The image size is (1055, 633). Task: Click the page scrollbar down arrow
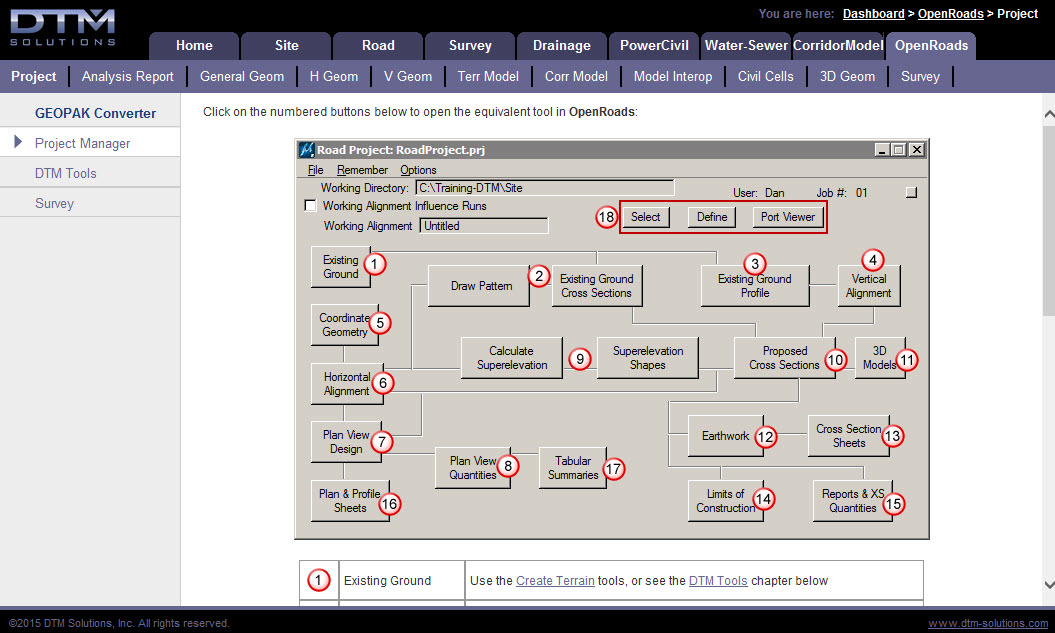coord(1047,584)
